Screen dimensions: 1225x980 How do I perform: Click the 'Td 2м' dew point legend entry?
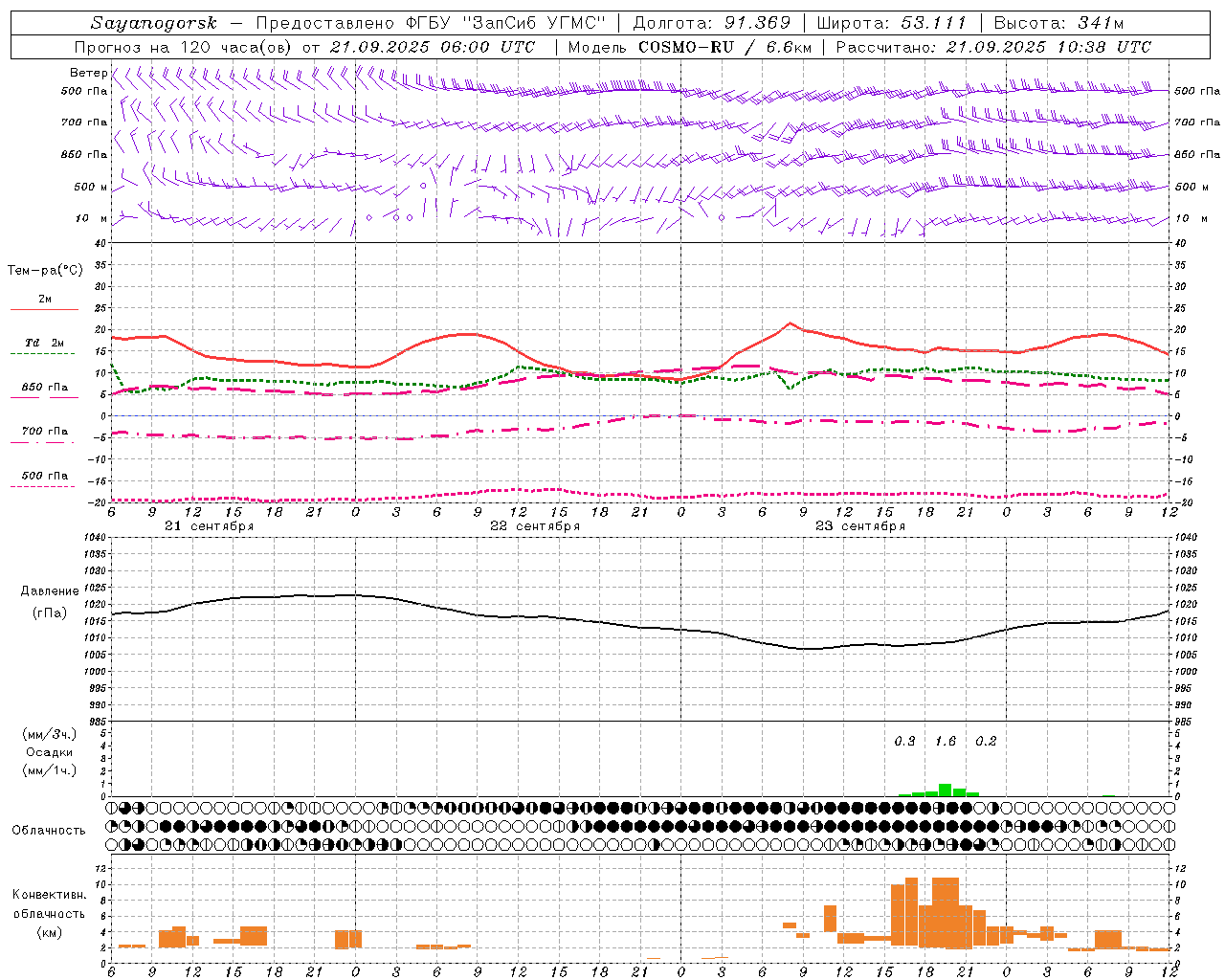coord(45,343)
